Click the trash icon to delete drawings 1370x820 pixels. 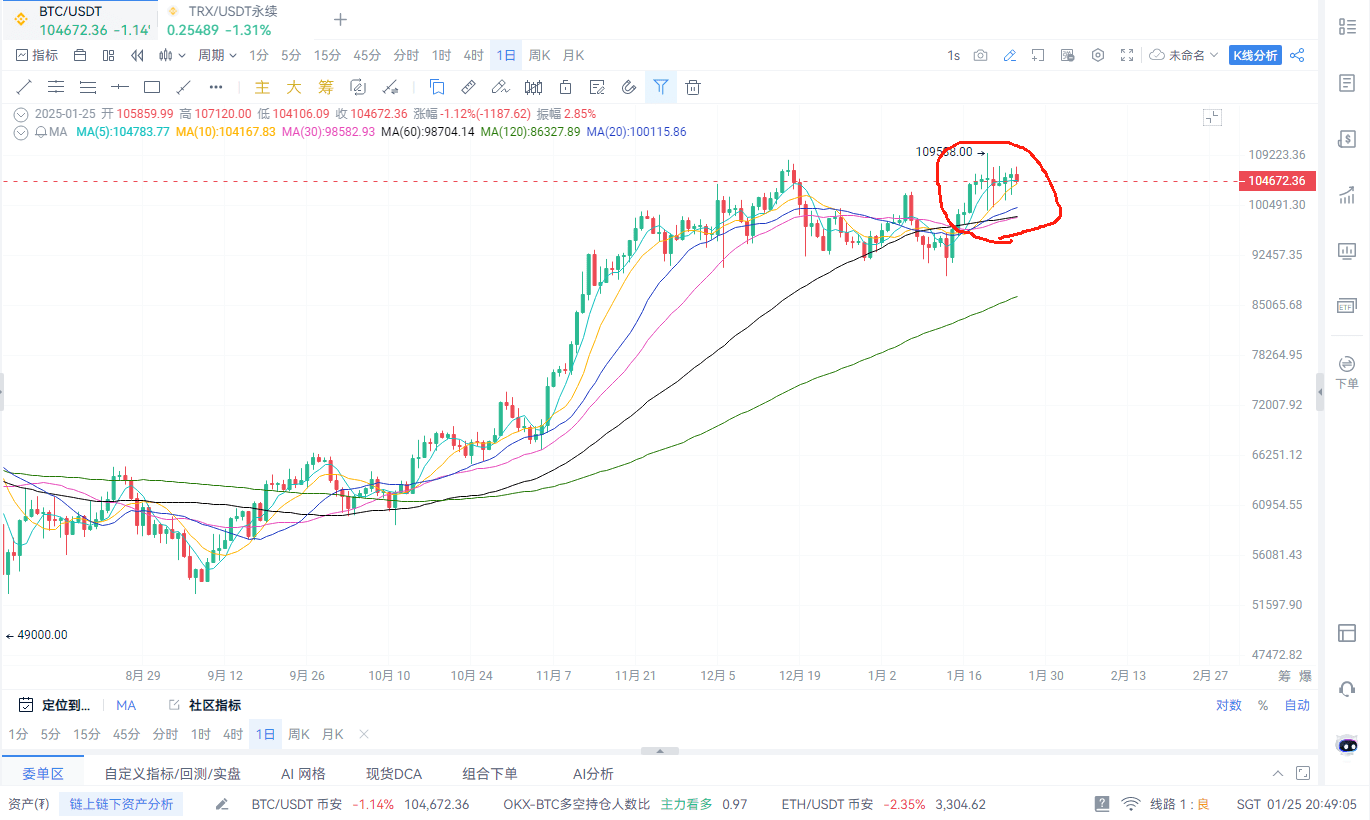(x=693, y=87)
